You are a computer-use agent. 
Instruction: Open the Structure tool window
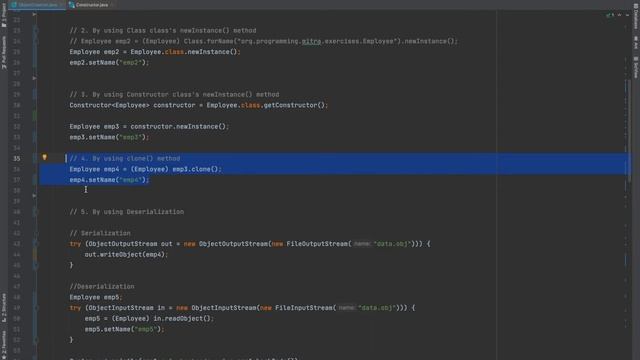[x=4, y=307]
